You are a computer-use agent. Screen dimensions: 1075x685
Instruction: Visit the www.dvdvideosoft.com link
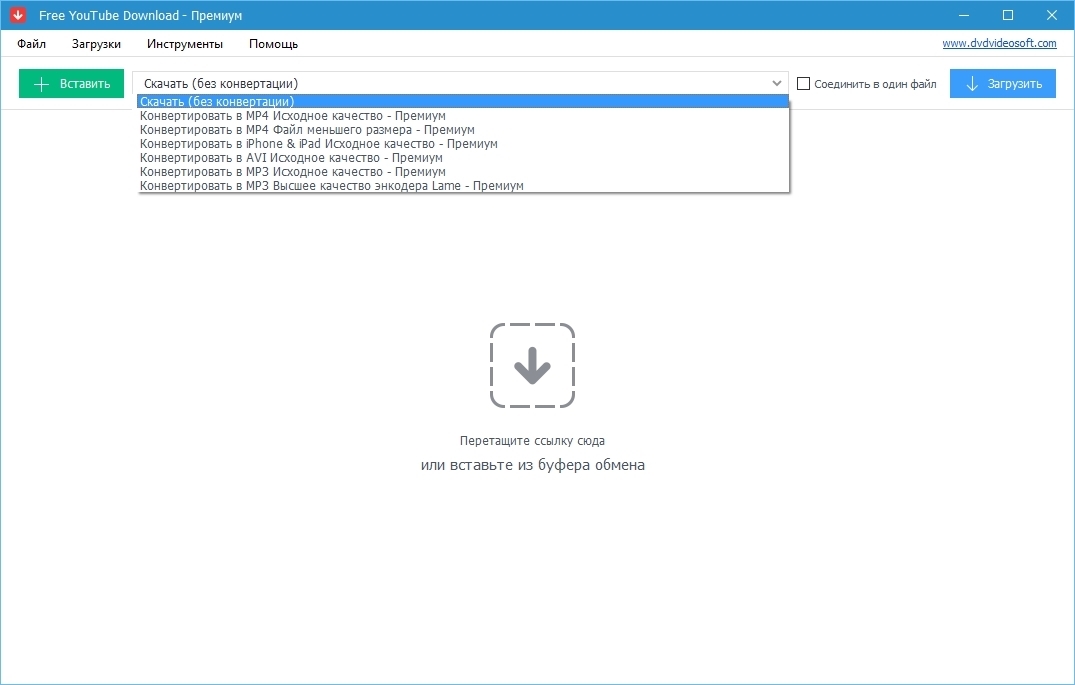999,43
